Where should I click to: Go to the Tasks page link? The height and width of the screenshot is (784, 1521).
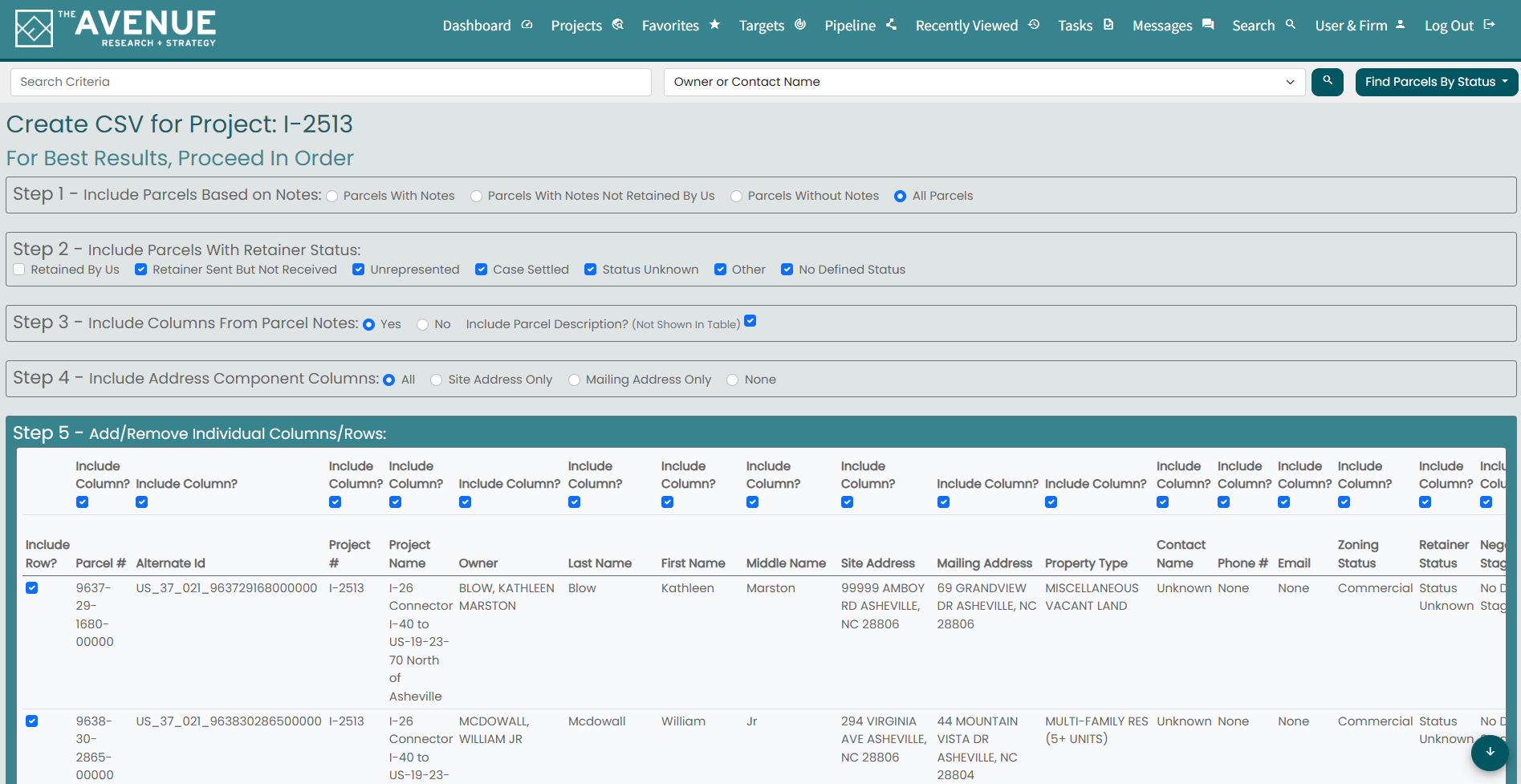tap(1086, 26)
